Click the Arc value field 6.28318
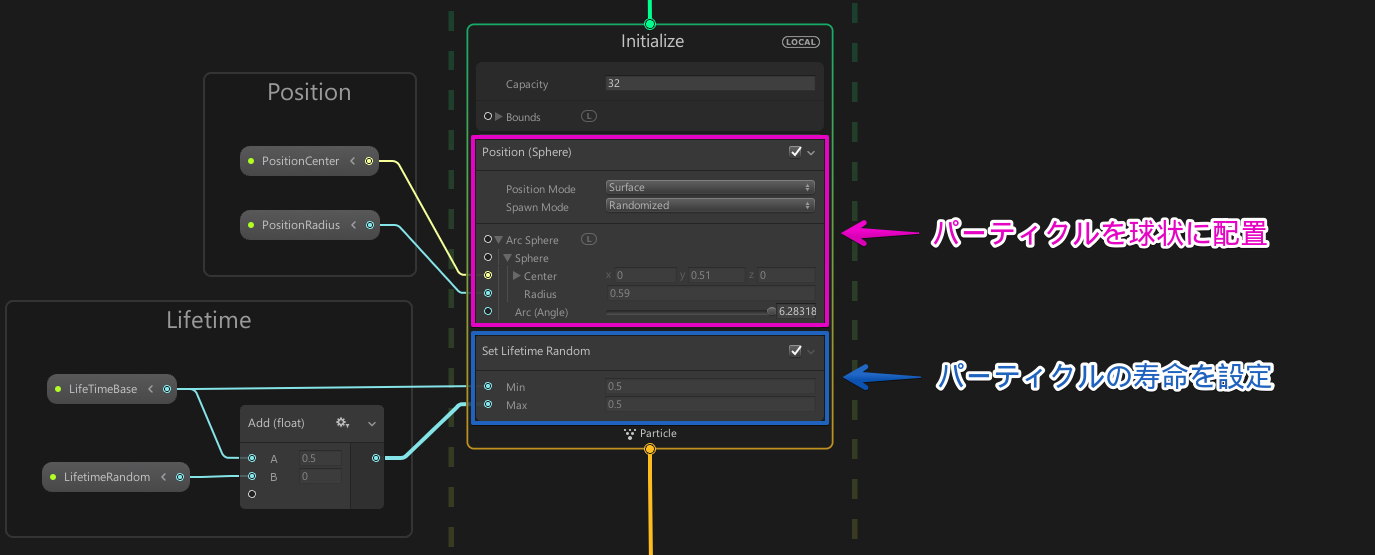The width and height of the screenshot is (1375, 555). click(797, 311)
